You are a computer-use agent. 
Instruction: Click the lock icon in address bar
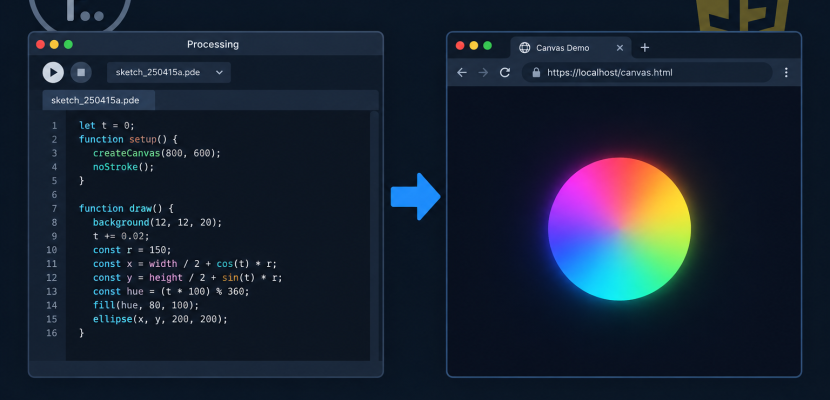[x=536, y=72]
